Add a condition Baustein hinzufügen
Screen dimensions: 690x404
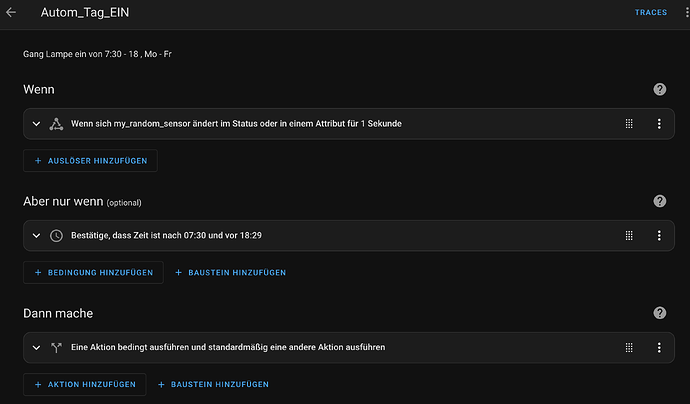[x=231, y=272]
